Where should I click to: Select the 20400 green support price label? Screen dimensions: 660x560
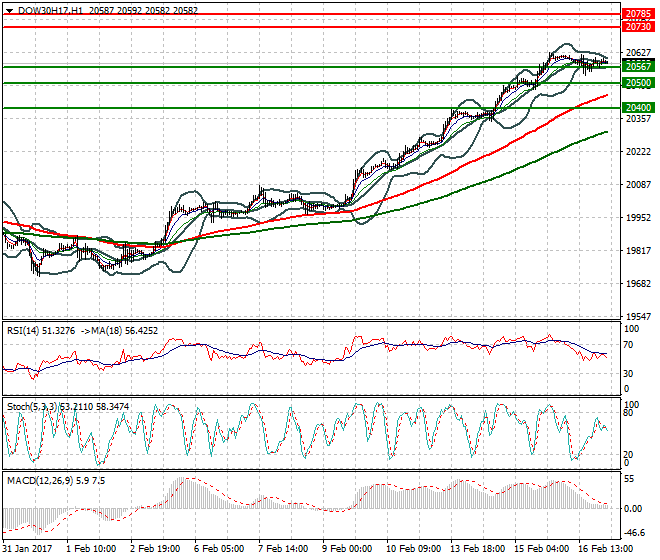638,108
